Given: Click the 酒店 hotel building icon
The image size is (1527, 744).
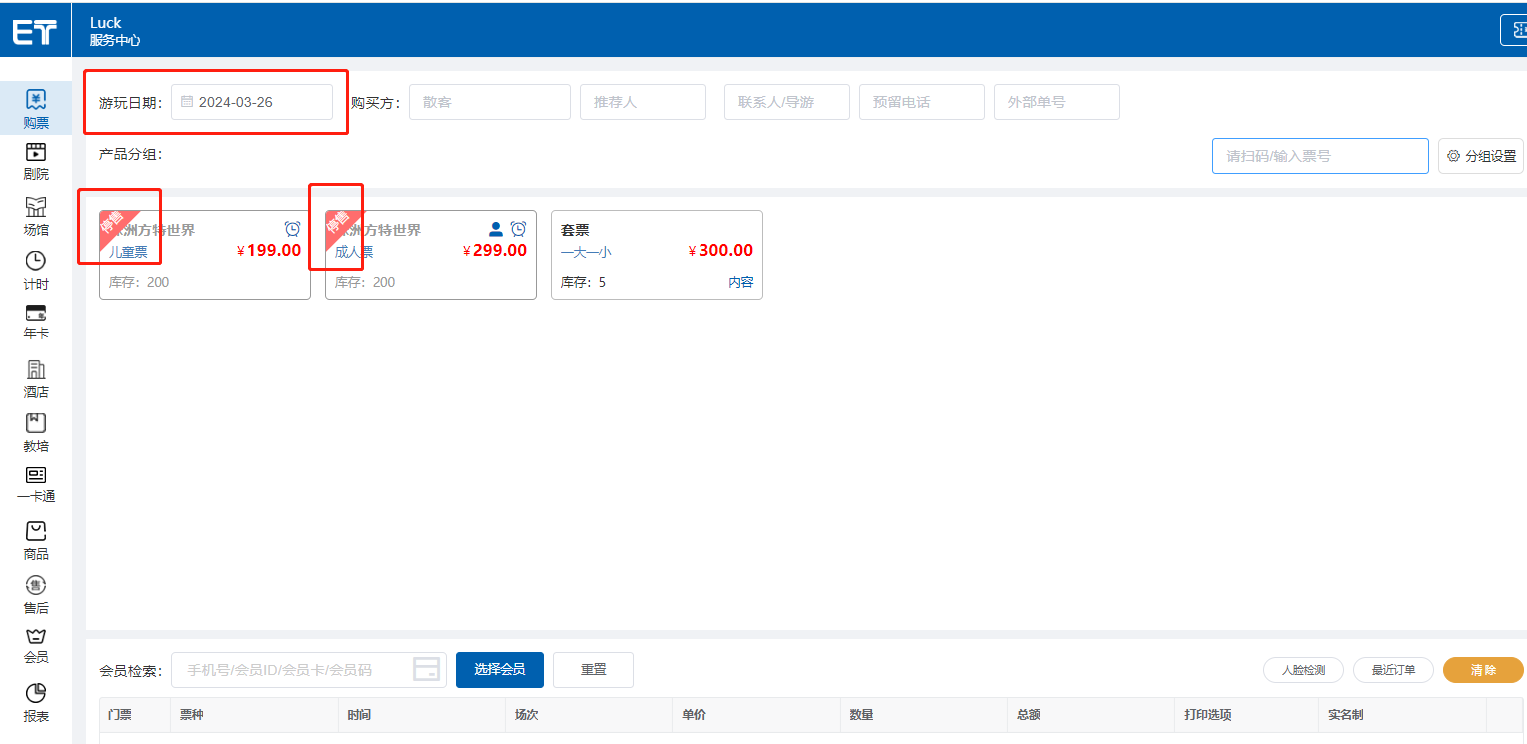Looking at the screenshot, I should coord(36,370).
